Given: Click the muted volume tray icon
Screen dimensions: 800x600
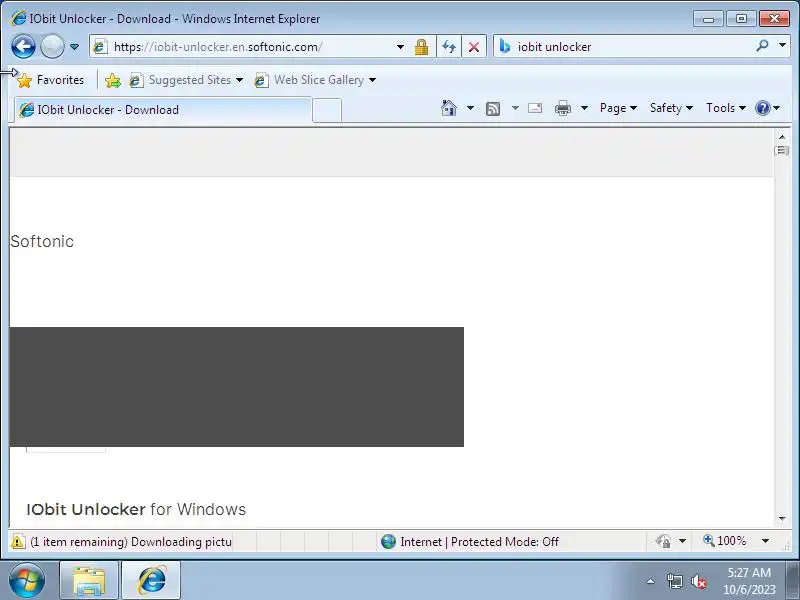Looking at the screenshot, I should (x=698, y=581).
